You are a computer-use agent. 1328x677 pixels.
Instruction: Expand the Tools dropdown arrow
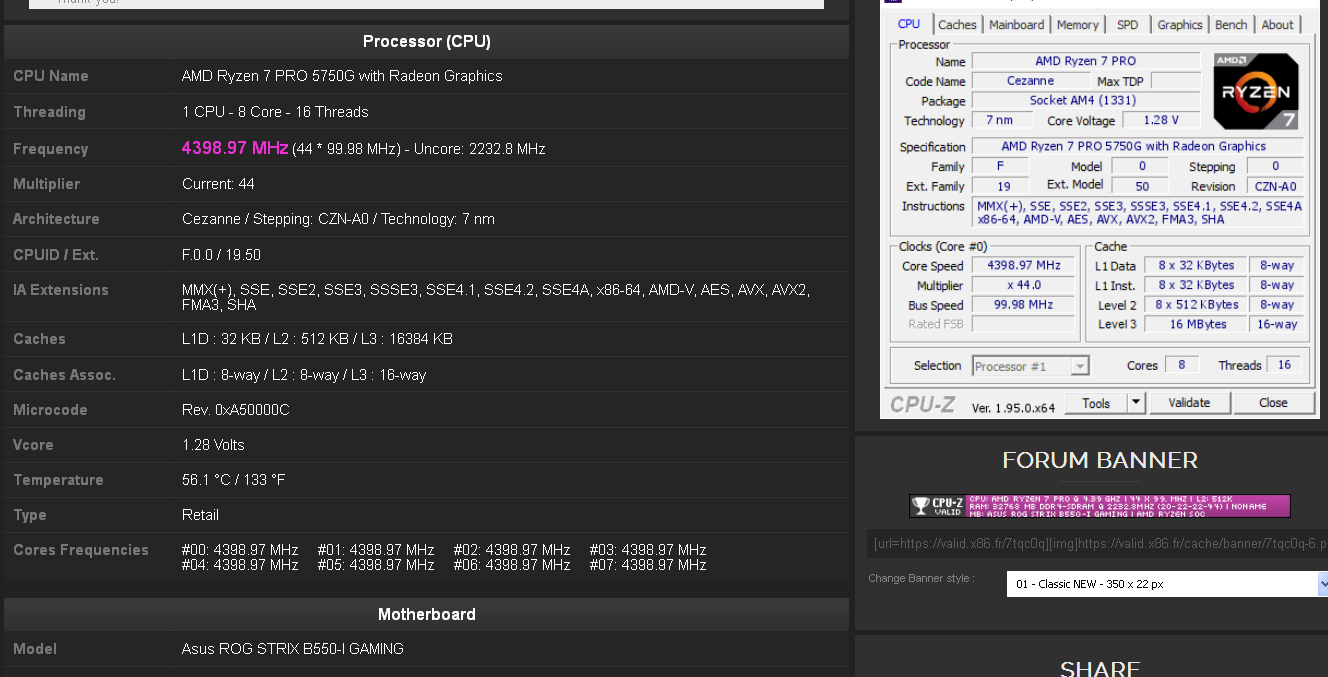1136,403
